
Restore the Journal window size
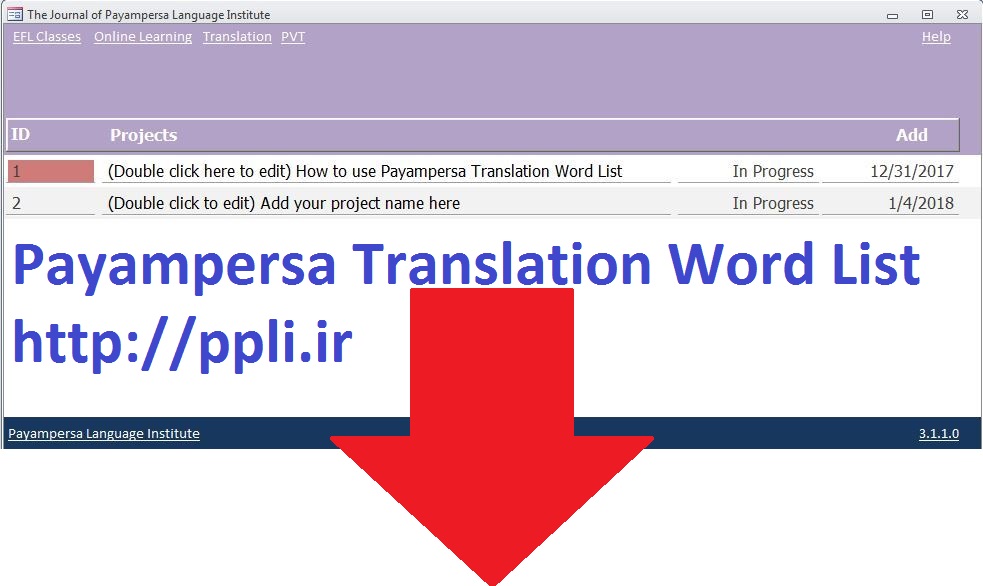click(x=927, y=15)
